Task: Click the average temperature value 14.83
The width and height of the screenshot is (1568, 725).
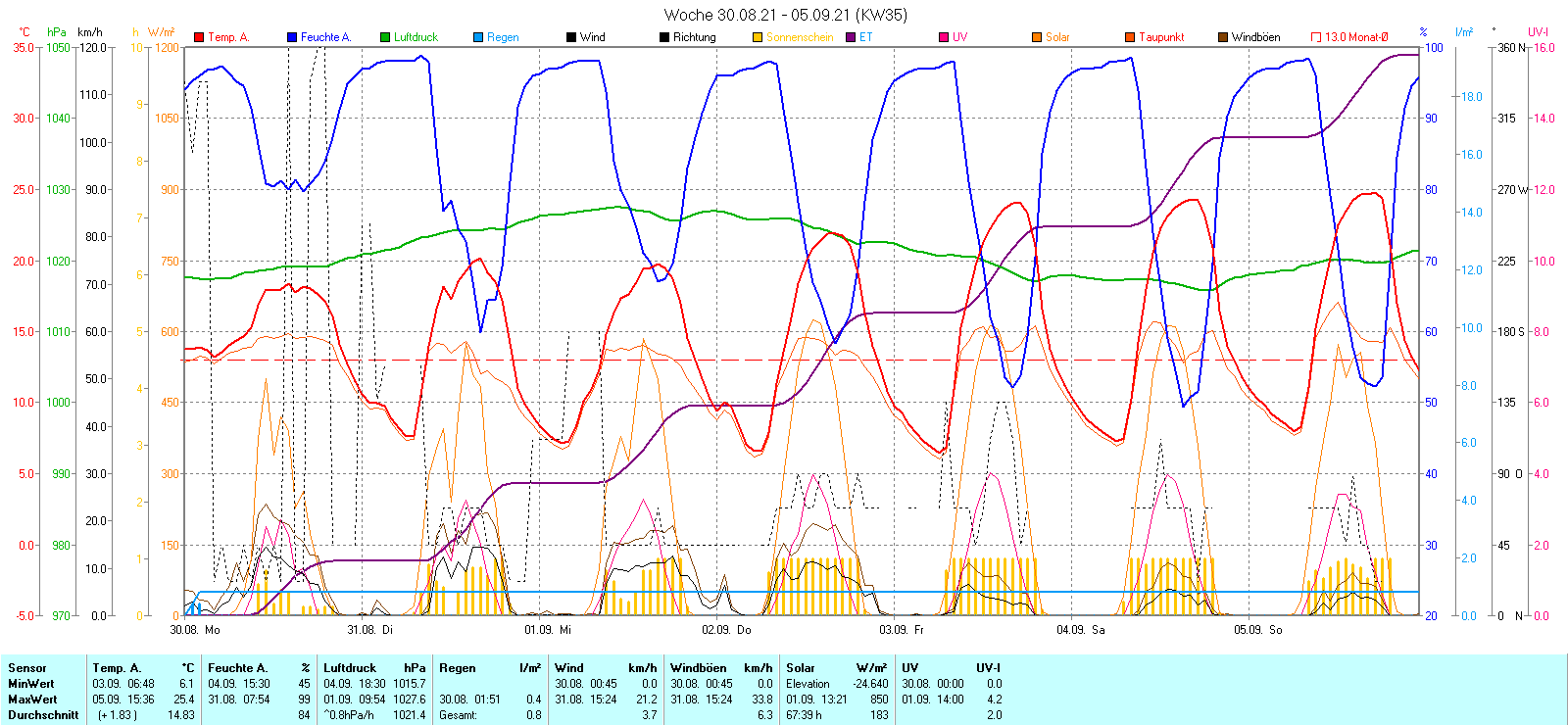Action: [181, 715]
